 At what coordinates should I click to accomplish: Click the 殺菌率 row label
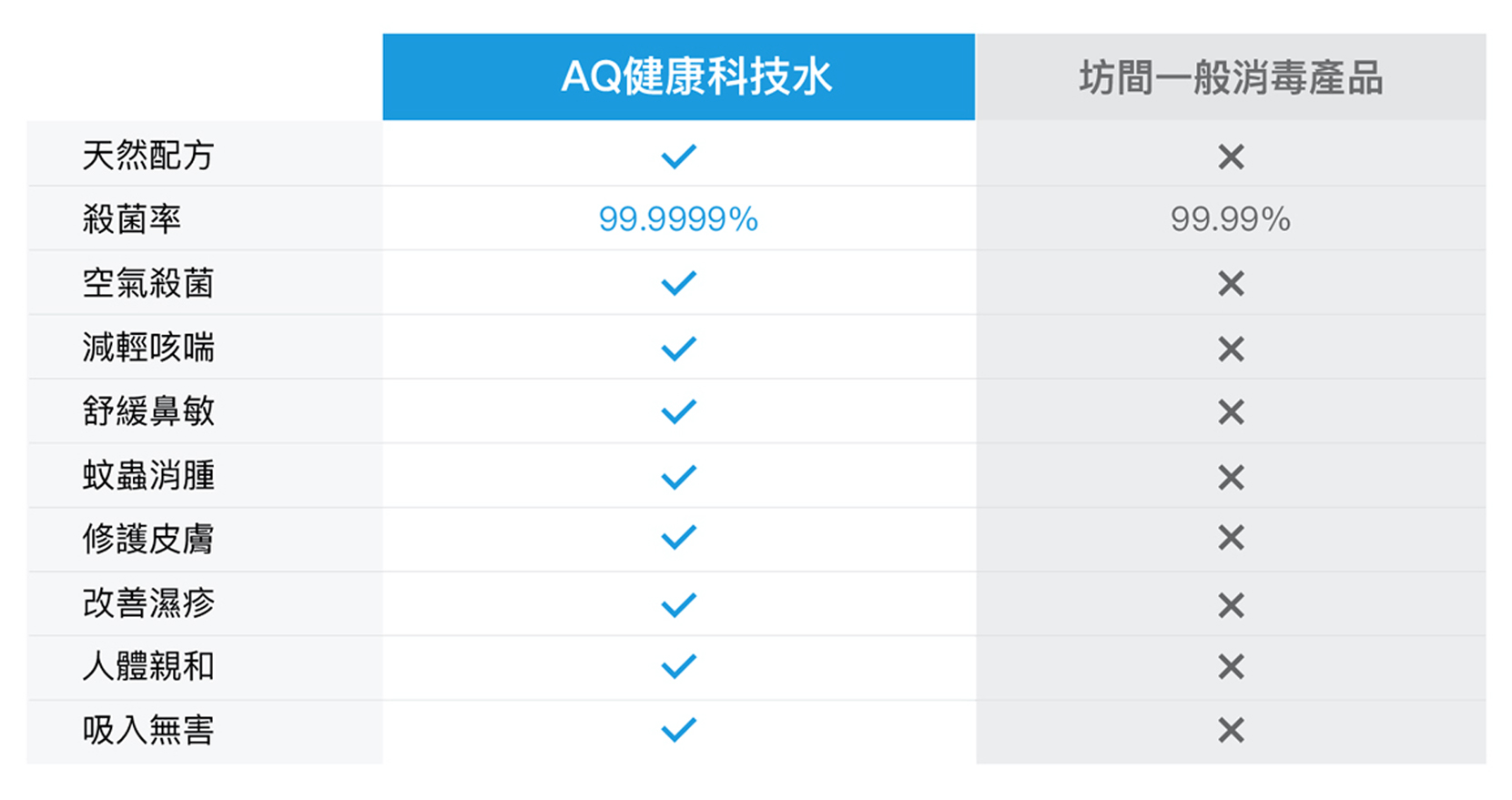click(132, 219)
